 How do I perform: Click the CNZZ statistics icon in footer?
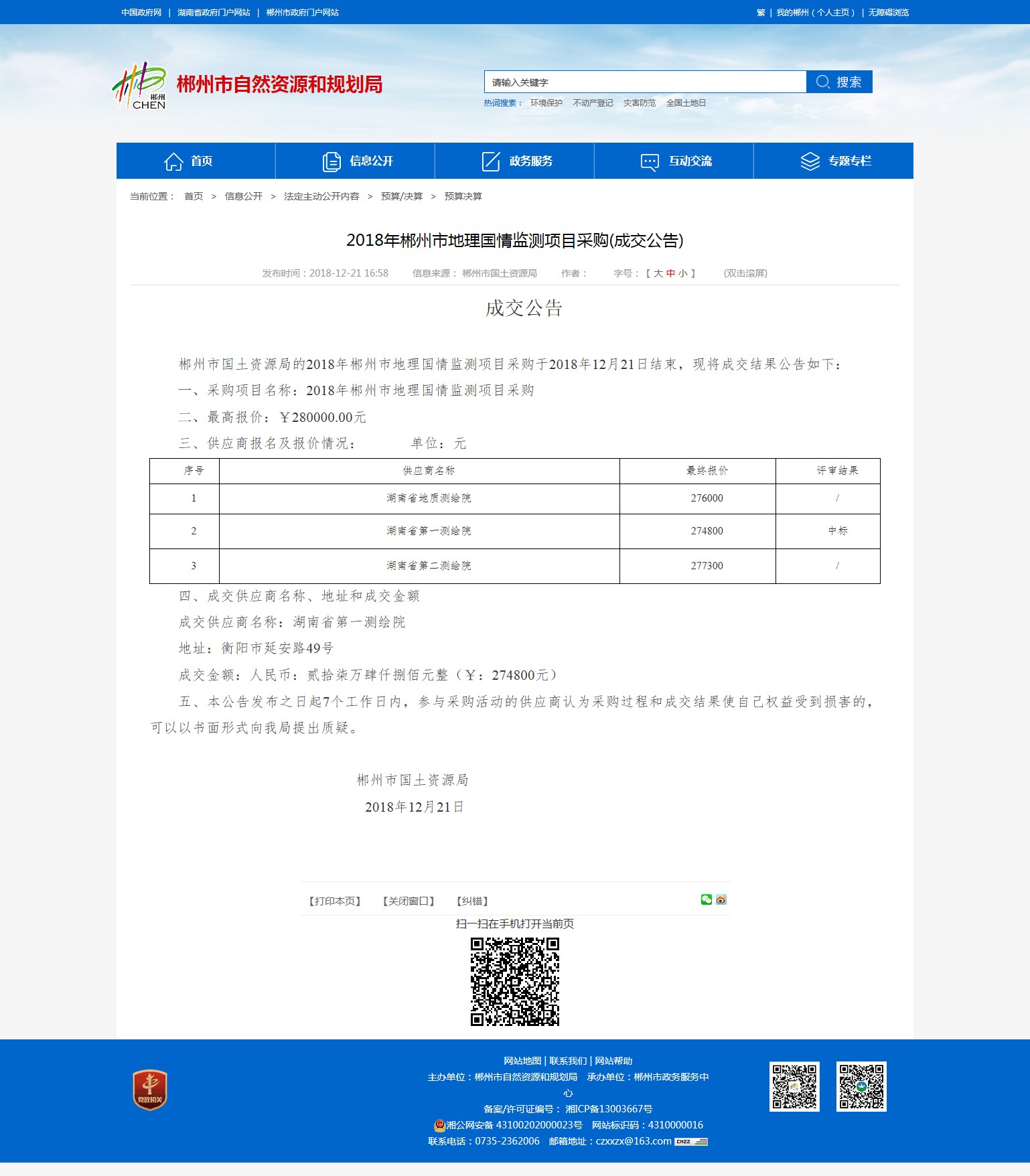coord(691,1141)
